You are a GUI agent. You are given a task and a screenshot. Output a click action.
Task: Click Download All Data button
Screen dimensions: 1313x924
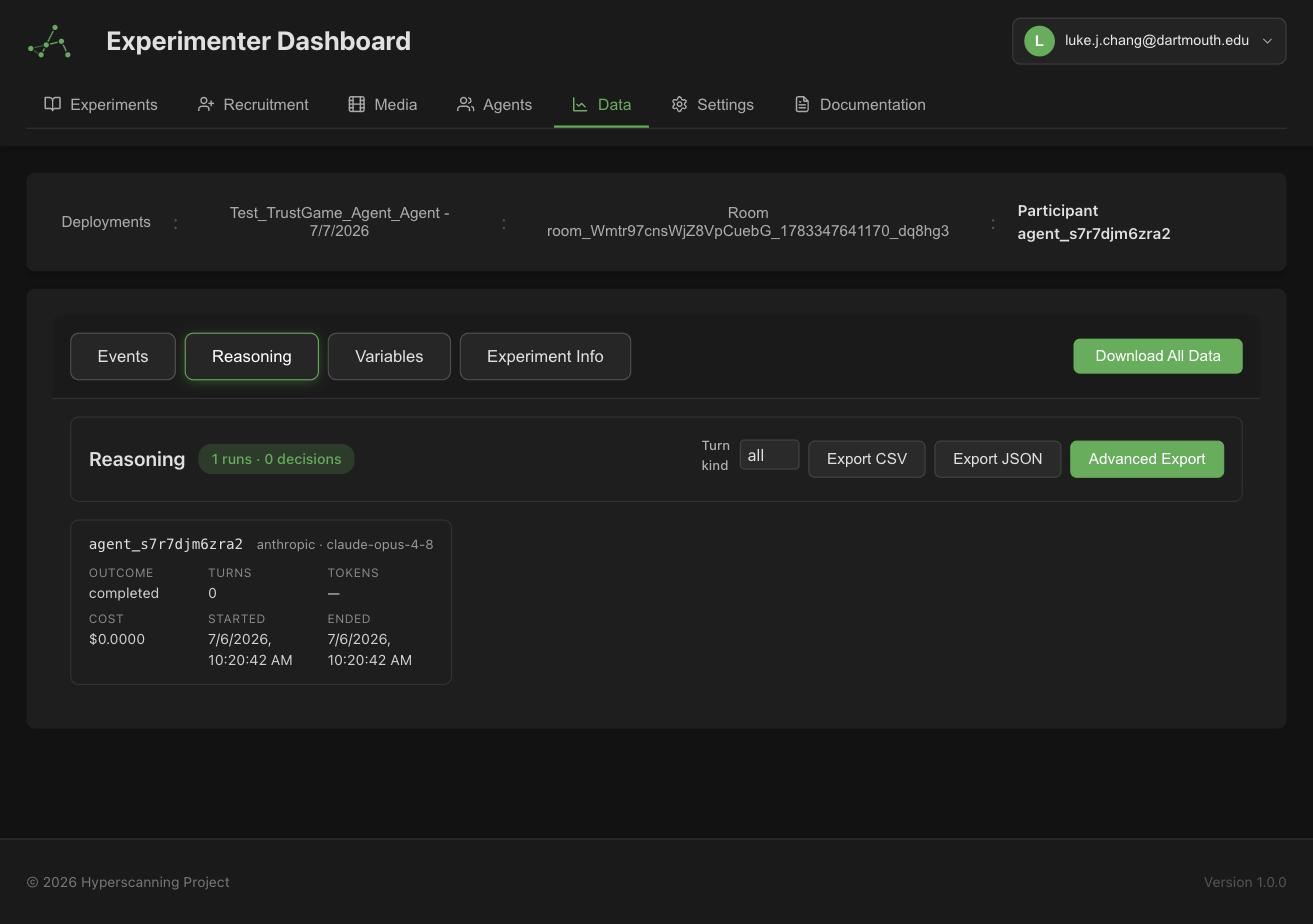(1158, 356)
